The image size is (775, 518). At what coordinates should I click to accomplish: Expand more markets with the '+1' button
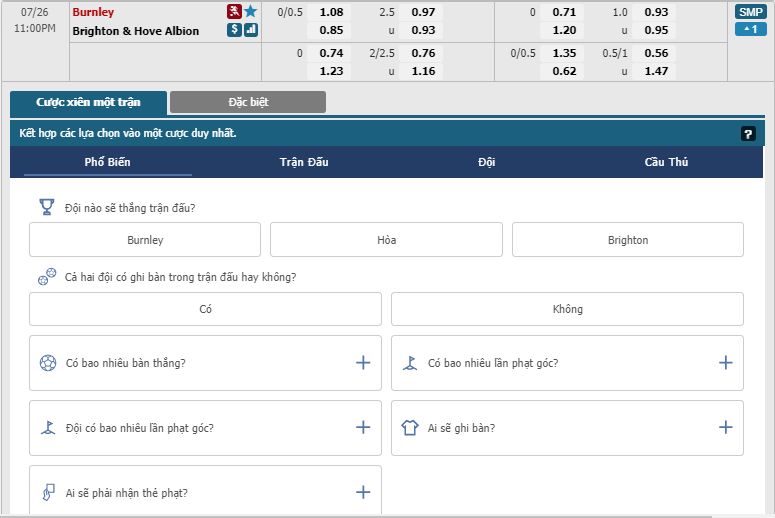pyautogui.click(x=750, y=29)
